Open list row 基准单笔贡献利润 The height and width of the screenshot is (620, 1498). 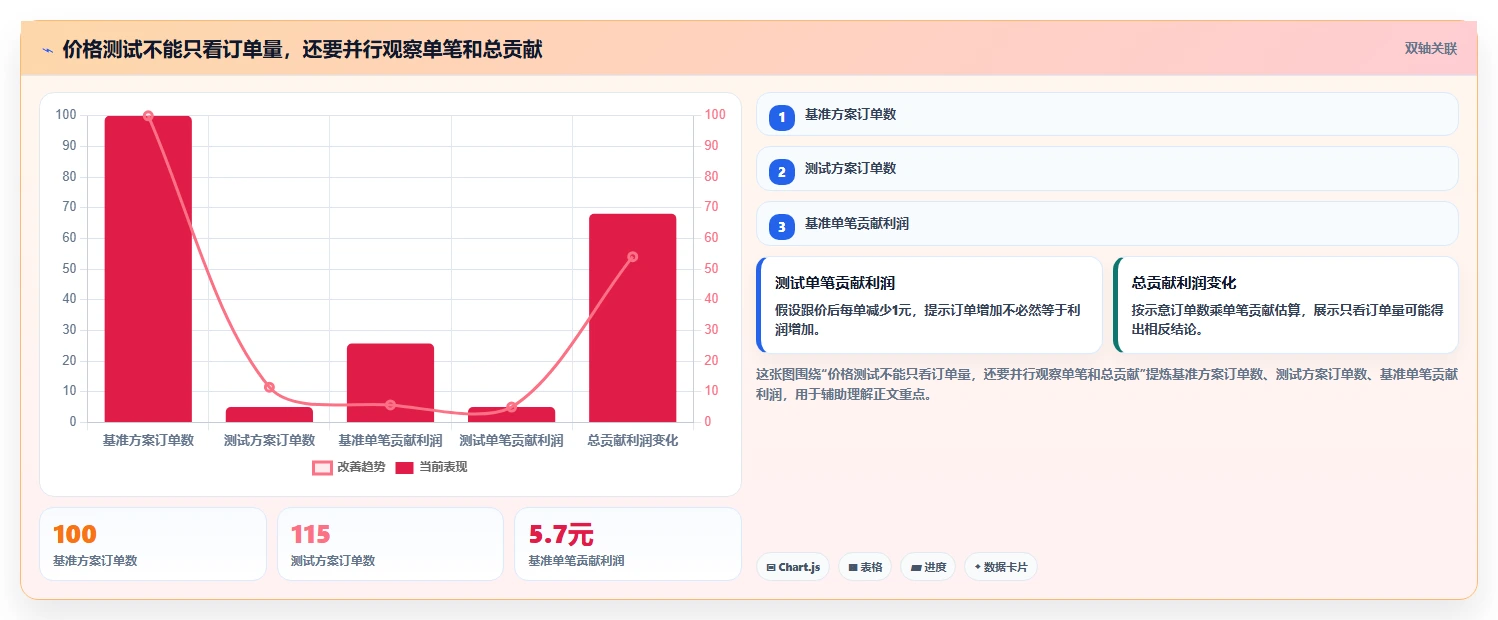click(x=1107, y=223)
